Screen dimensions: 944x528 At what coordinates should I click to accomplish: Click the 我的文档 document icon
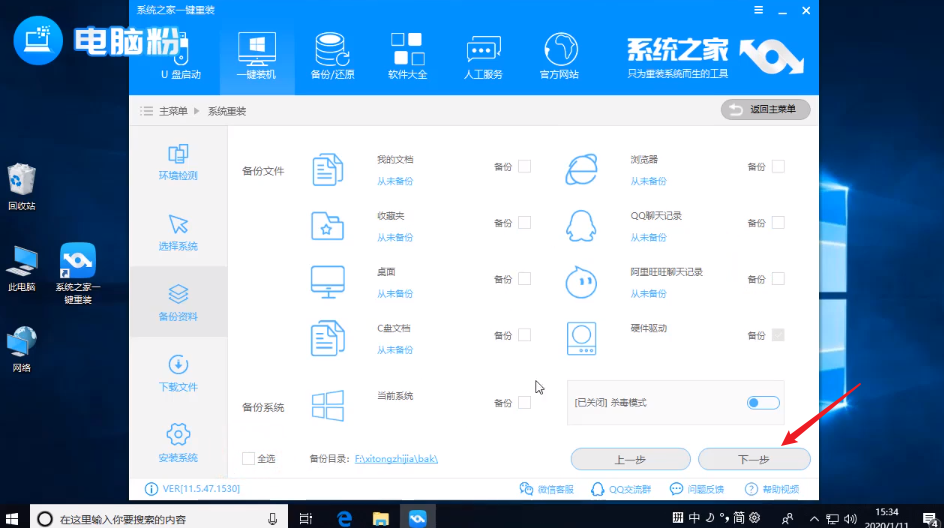point(328,169)
